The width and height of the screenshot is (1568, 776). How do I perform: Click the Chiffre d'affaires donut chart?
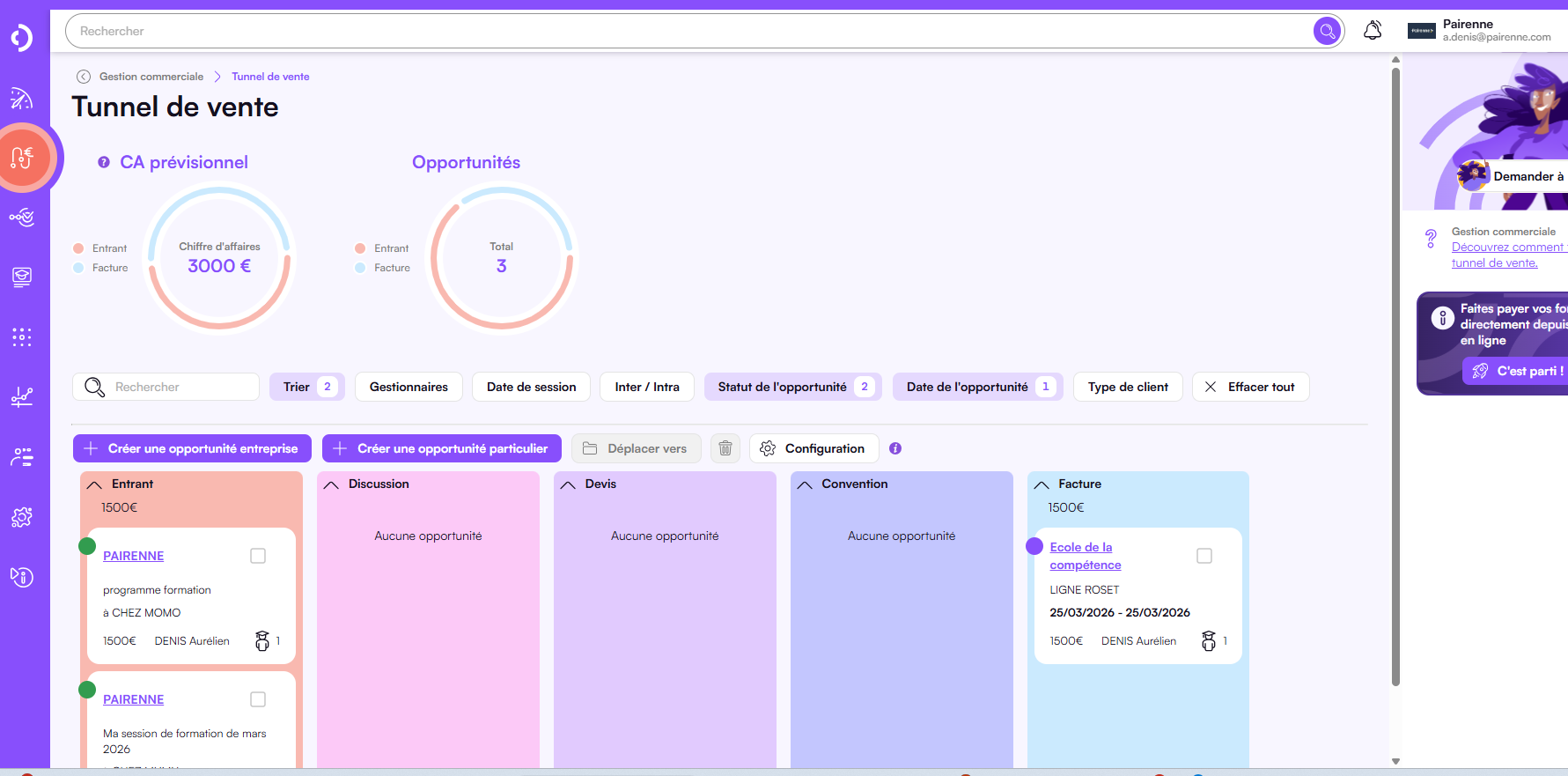[x=219, y=257]
